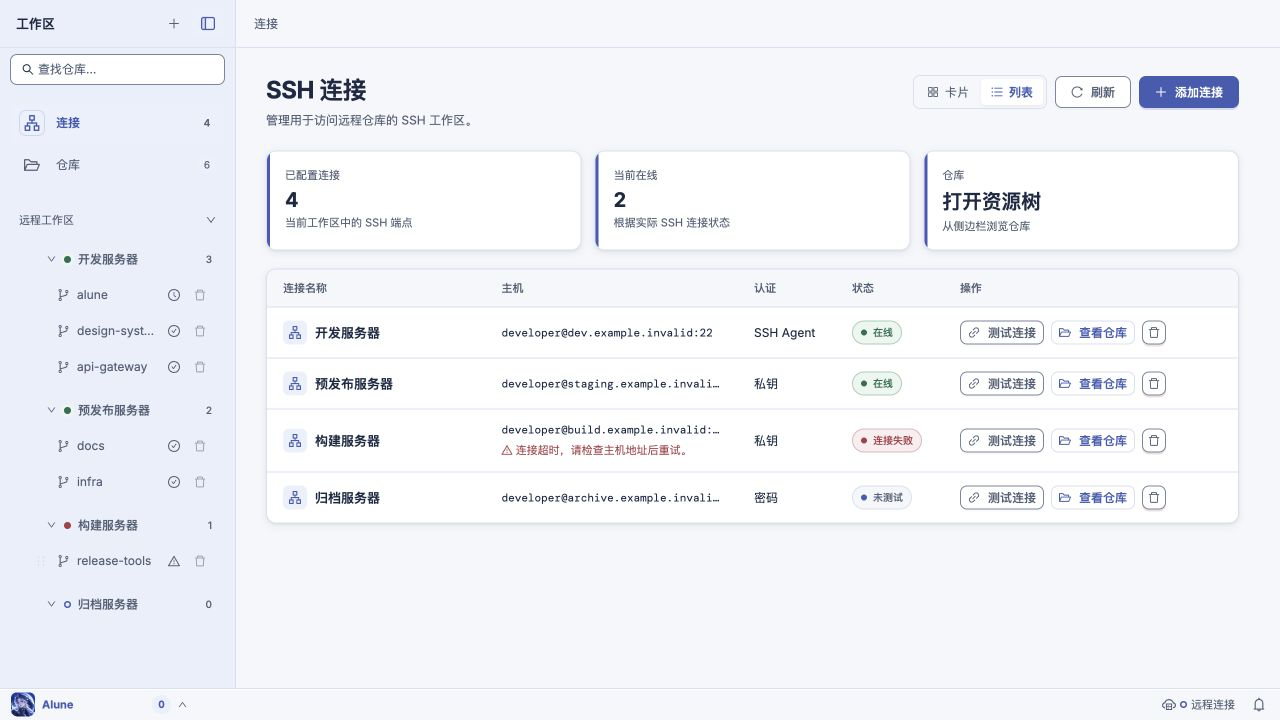This screenshot has width=1280, height=720.
Task: Click the clock status icon next to alune
Action: [174, 295]
